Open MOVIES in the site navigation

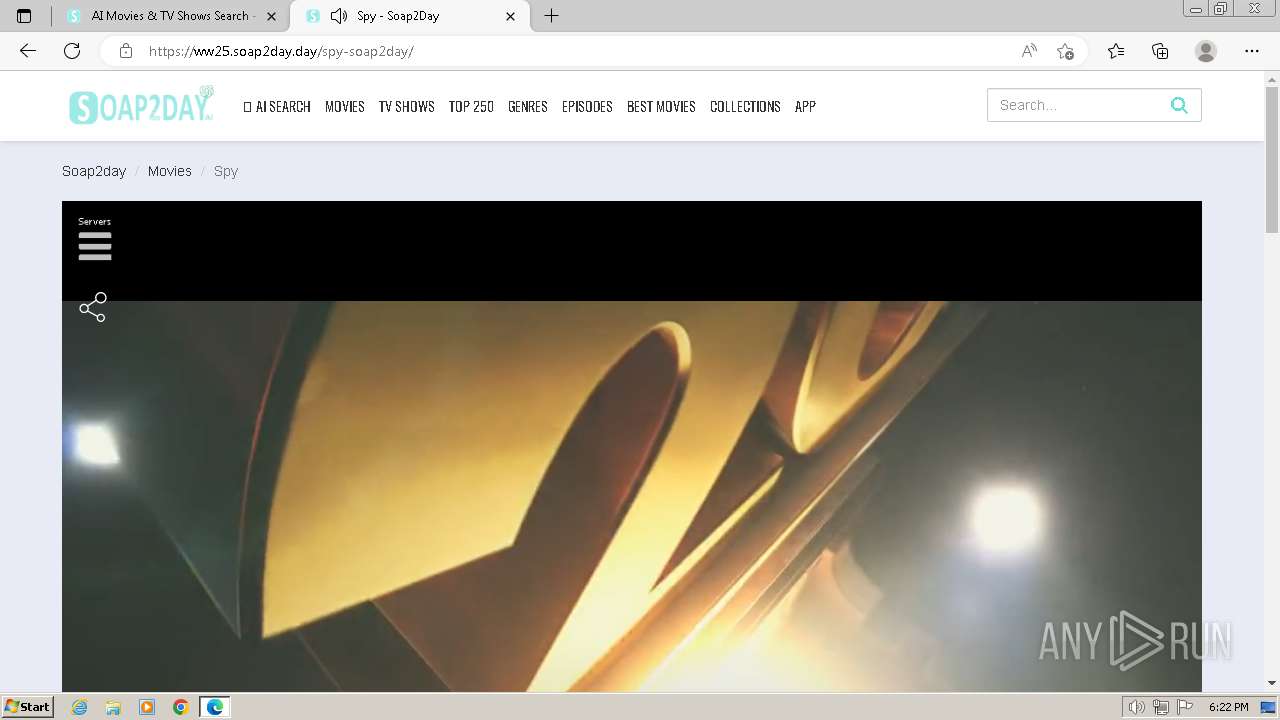tap(345, 106)
